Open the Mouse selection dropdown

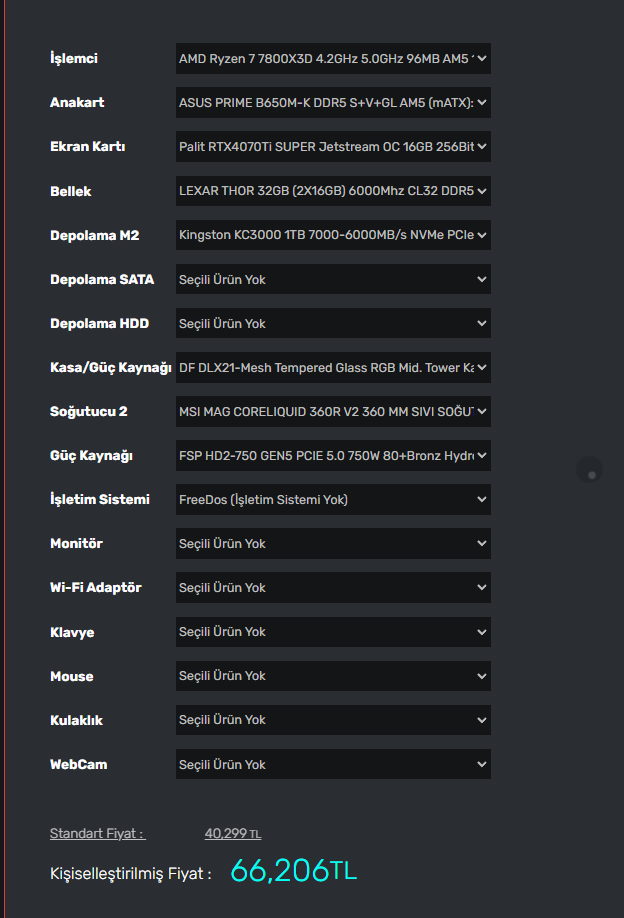(333, 675)
